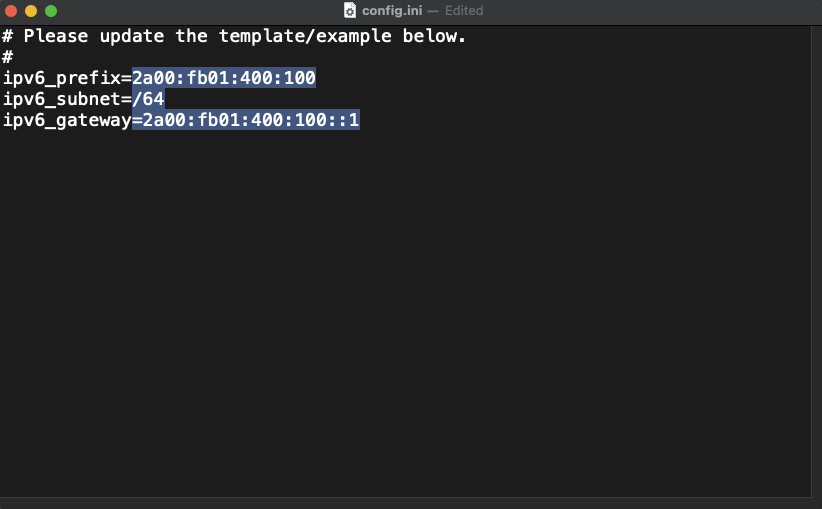The height and width of the screenshot is (509, 822).
Task: Click on the lone # comment line
Action: [x=7, y=57]
